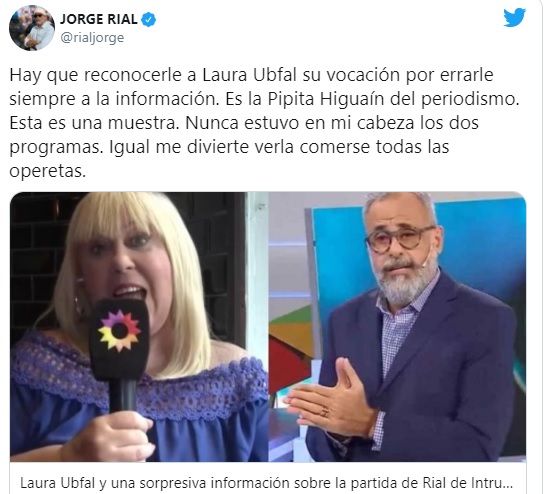The width and height of the screenshot is (560, 494).
Task: Click the blue verified badge
Action: point(149,20)
